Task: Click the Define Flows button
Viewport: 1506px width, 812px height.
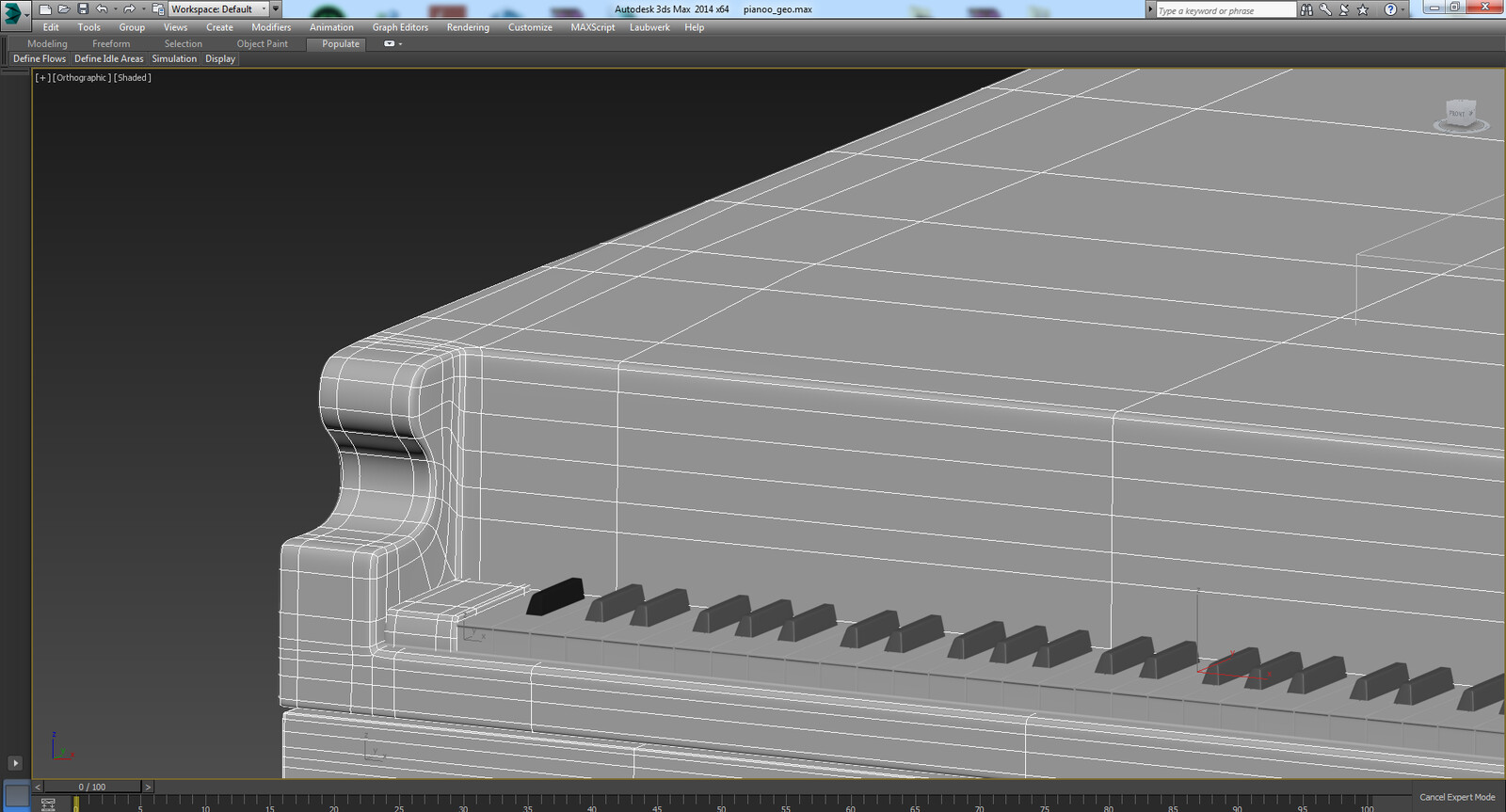Action: 40,58
